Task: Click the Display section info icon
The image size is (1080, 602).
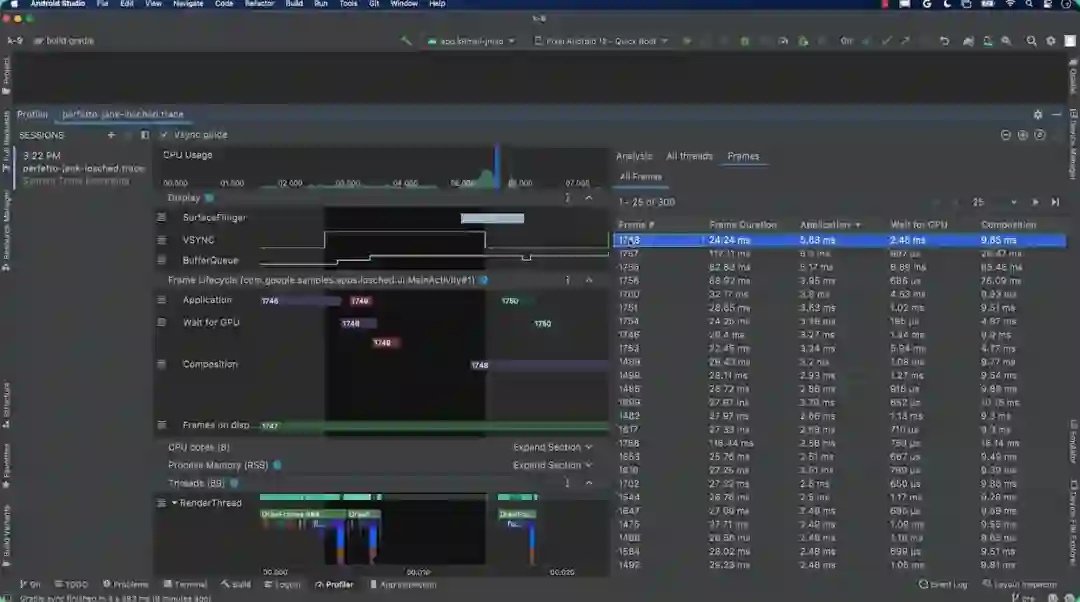Action: click(209, 198)
